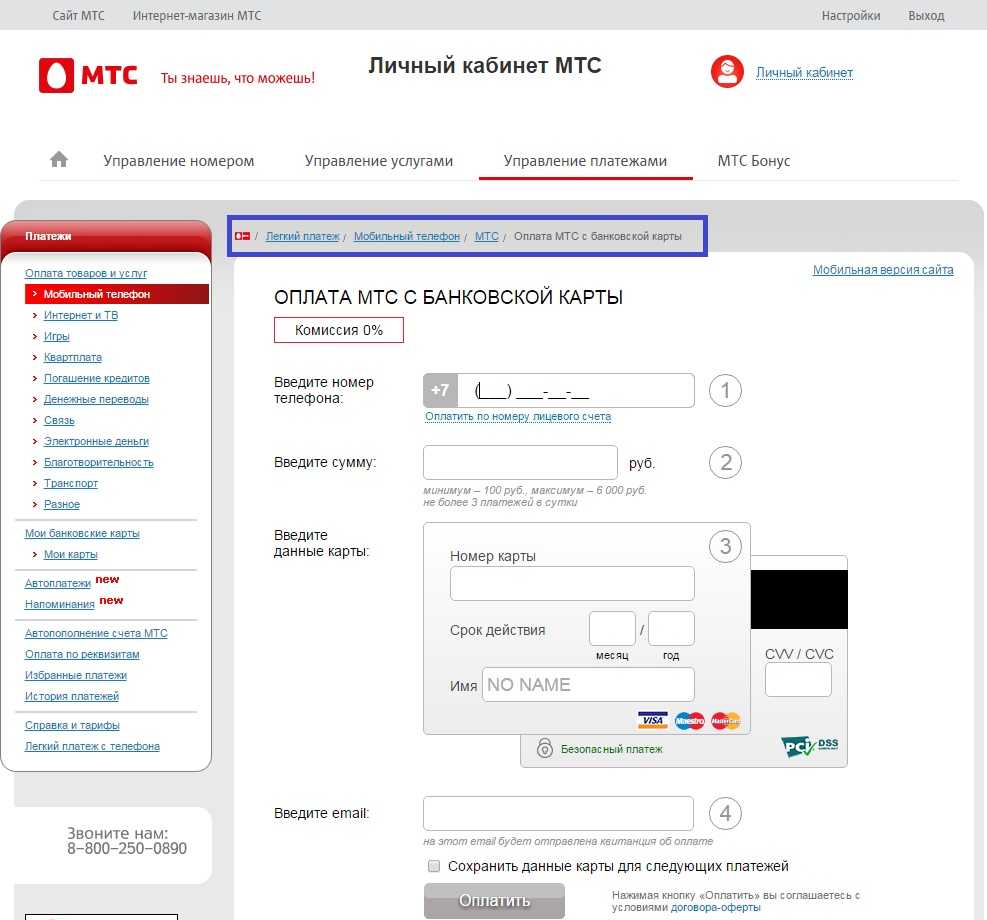Open Автопополнение счета МТС link
Image resolution: width=987 pixels, height=920 pixels.
(x=96, y=633)
